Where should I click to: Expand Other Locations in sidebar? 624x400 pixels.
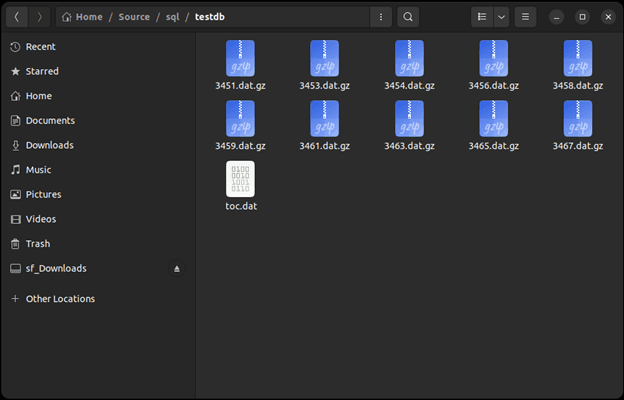(x=60, y=299)
